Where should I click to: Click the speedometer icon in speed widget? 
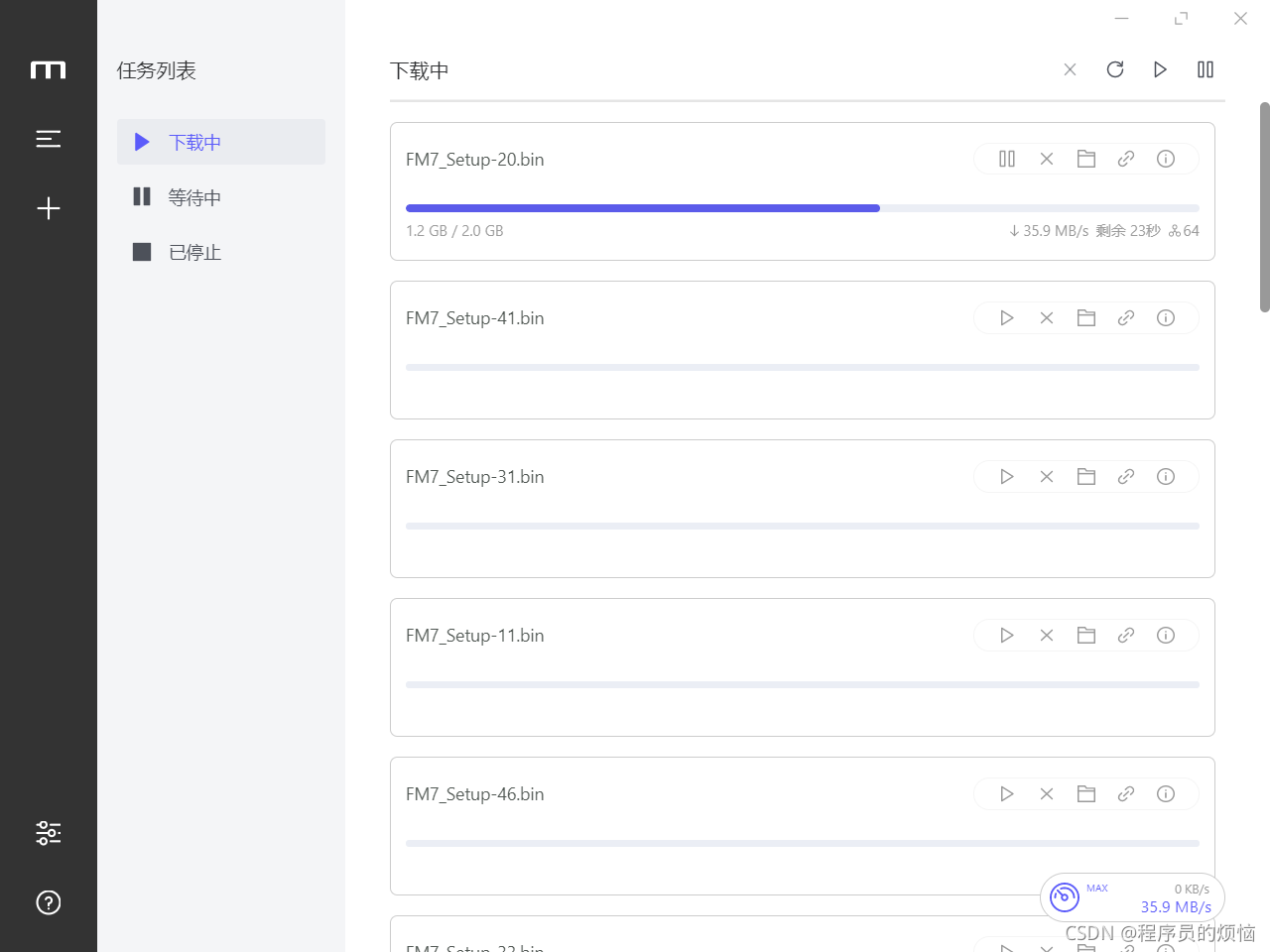(x=1065, y=897)
